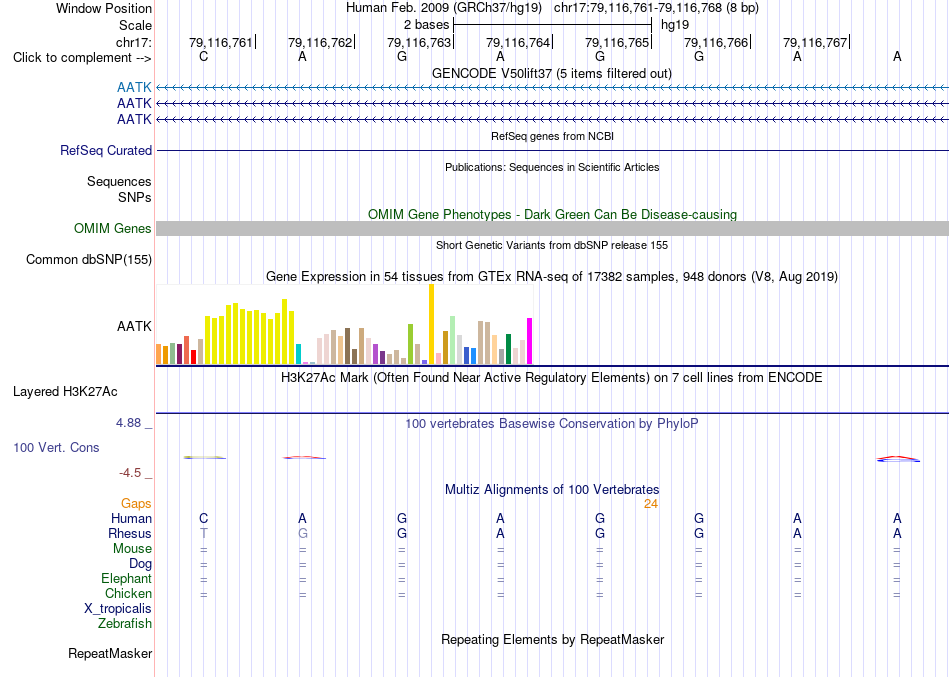Open 'Short Genetic Variants from dbSNP release 155'
The height and width of the screenshot is (677, 950).
[552, 245]
